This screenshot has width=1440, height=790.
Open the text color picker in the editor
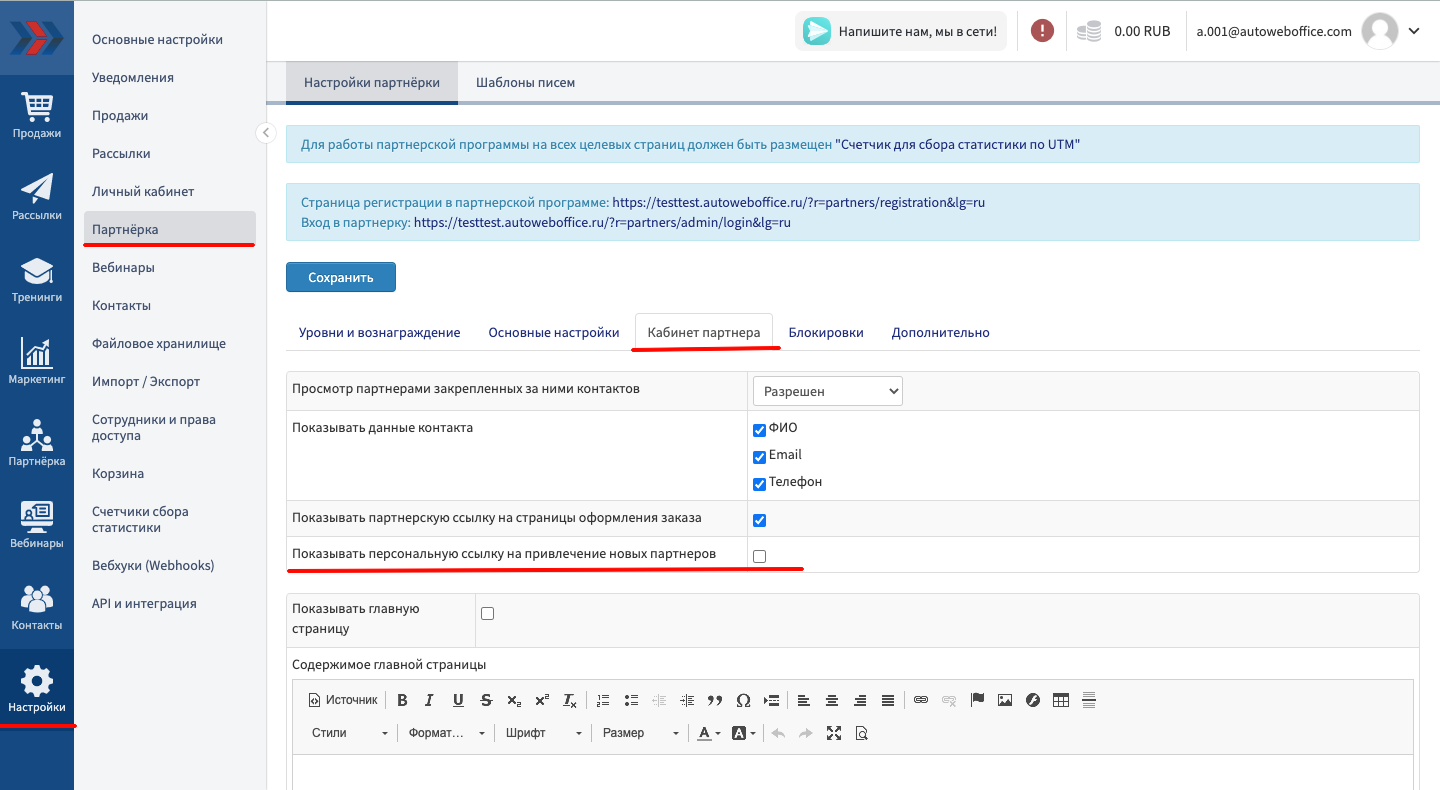pos(708,733)
